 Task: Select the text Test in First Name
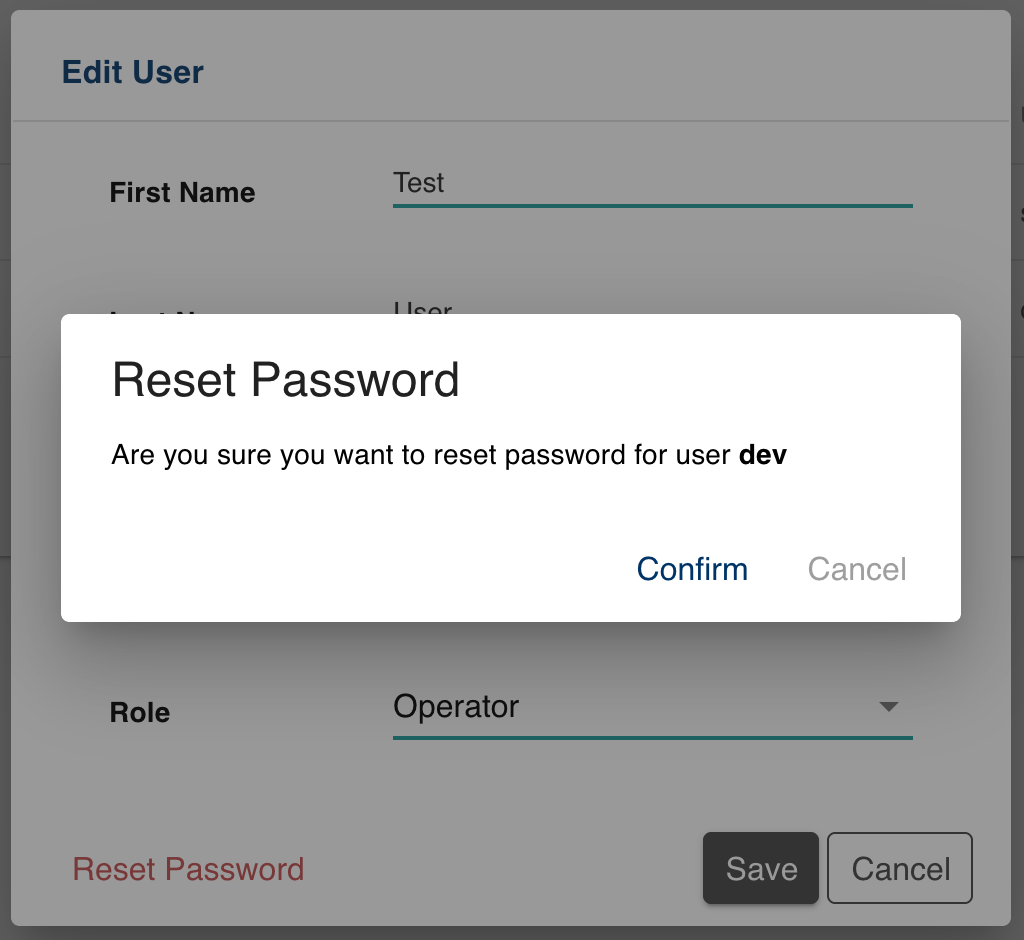[x=420, y=183]
